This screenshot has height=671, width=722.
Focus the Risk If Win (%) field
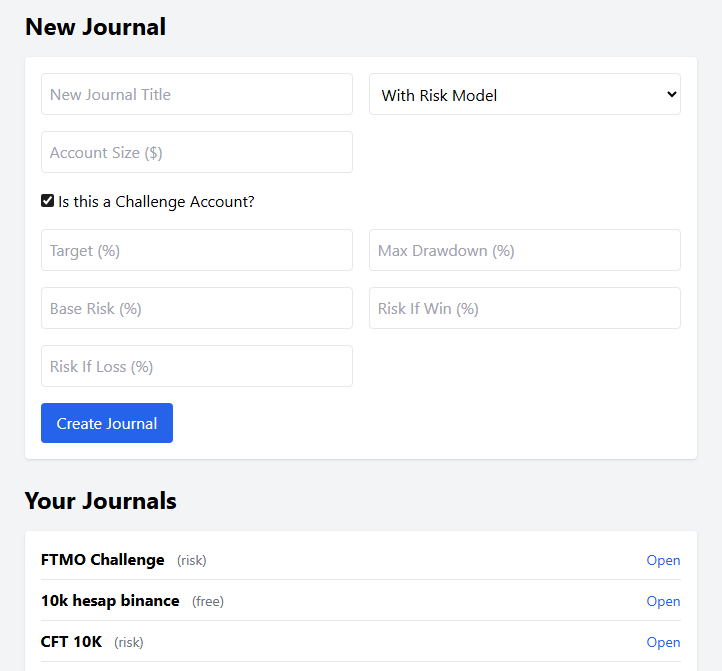(524, 308)
